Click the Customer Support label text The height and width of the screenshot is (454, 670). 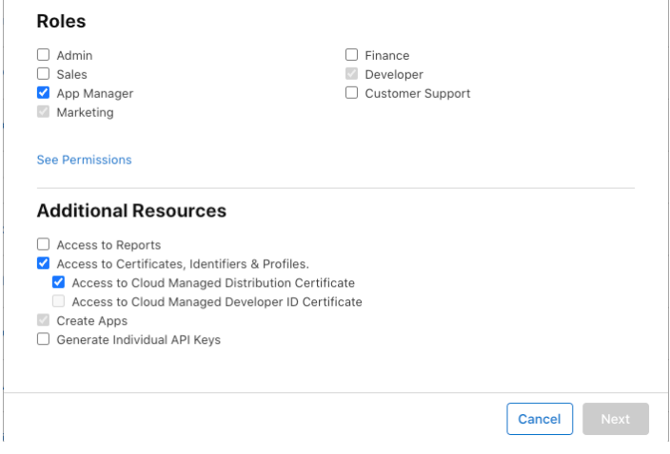point(417,93)
